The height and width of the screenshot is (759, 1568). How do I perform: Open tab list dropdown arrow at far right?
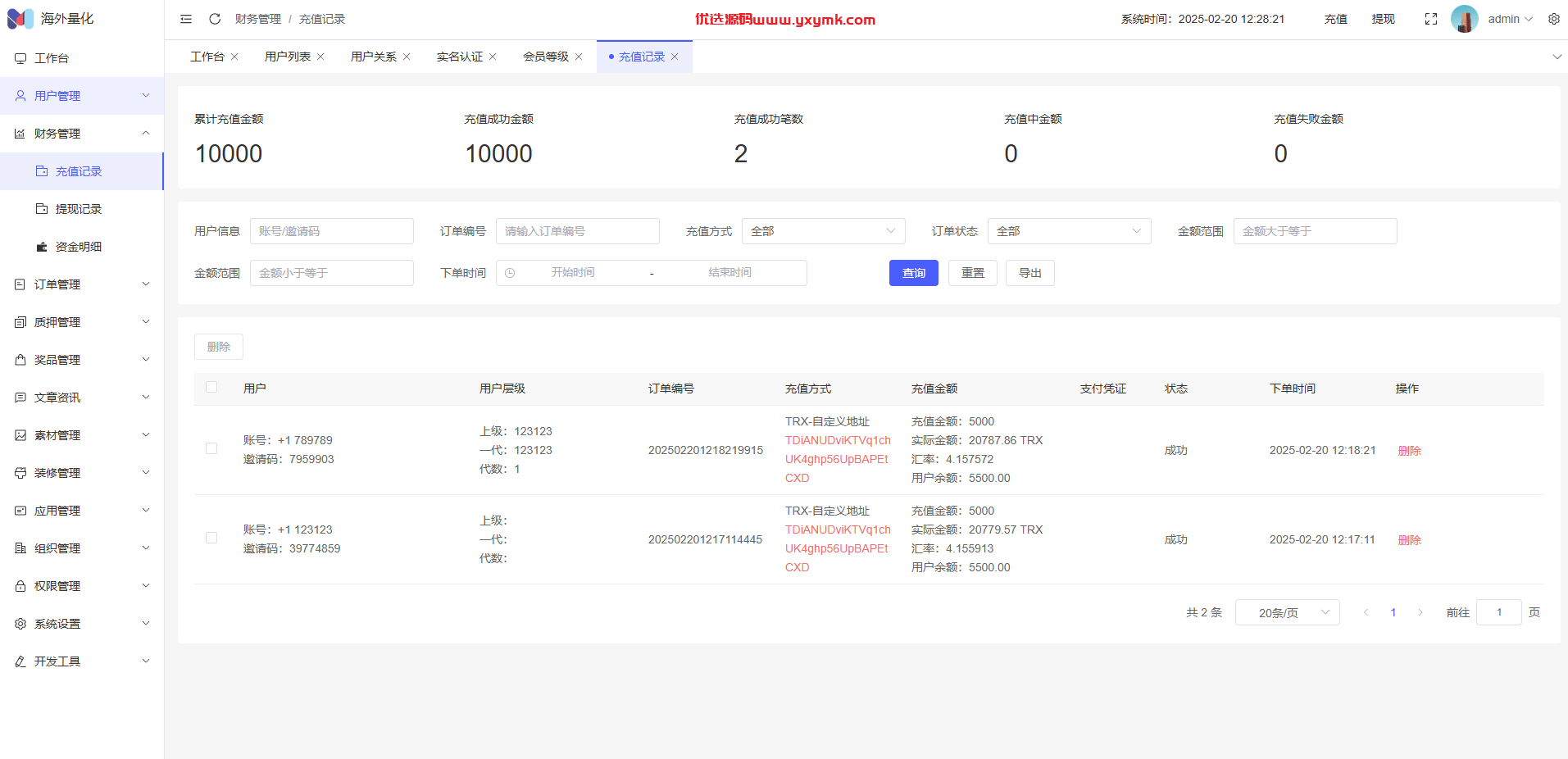tap(1557, 57)
